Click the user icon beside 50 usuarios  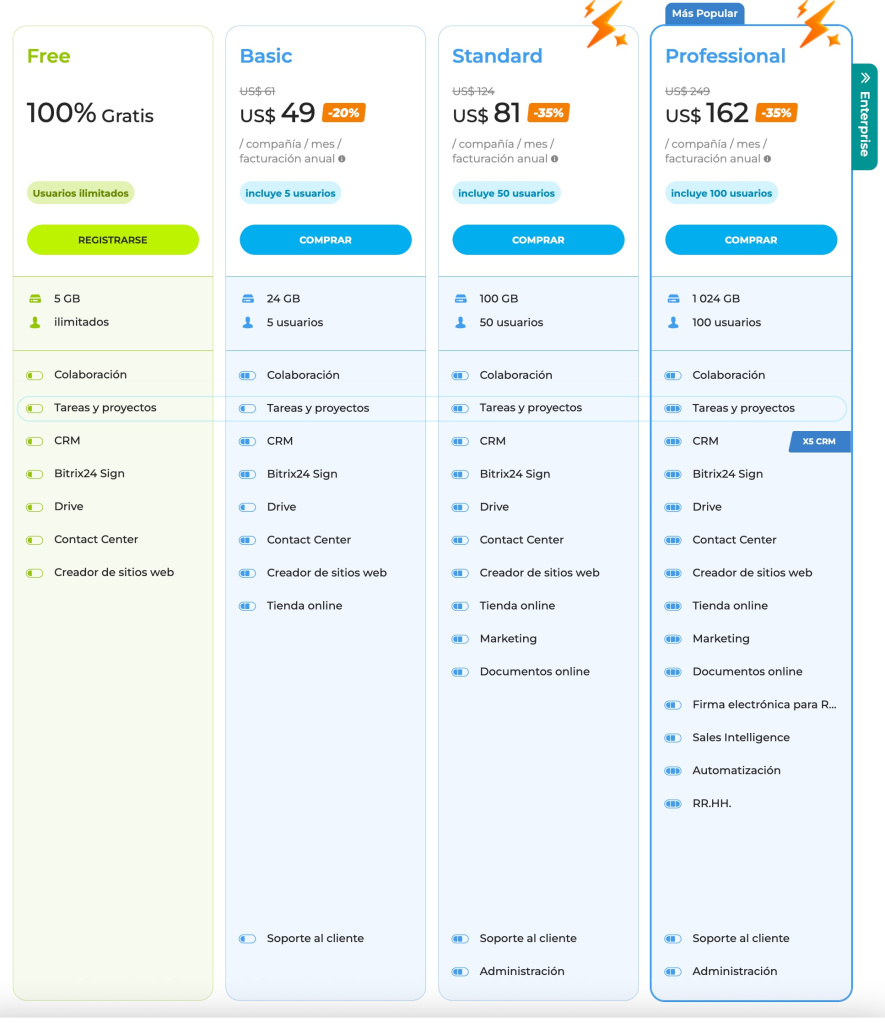[x=460, y=322]
